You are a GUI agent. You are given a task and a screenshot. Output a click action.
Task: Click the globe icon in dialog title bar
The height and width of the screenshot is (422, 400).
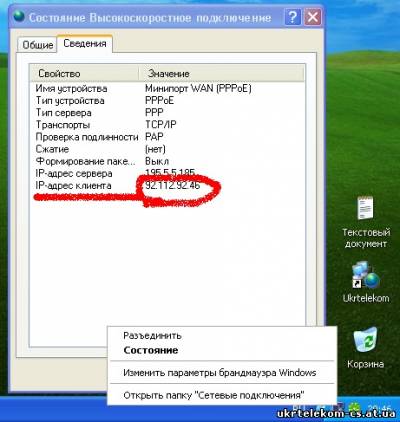click(19, 17)
